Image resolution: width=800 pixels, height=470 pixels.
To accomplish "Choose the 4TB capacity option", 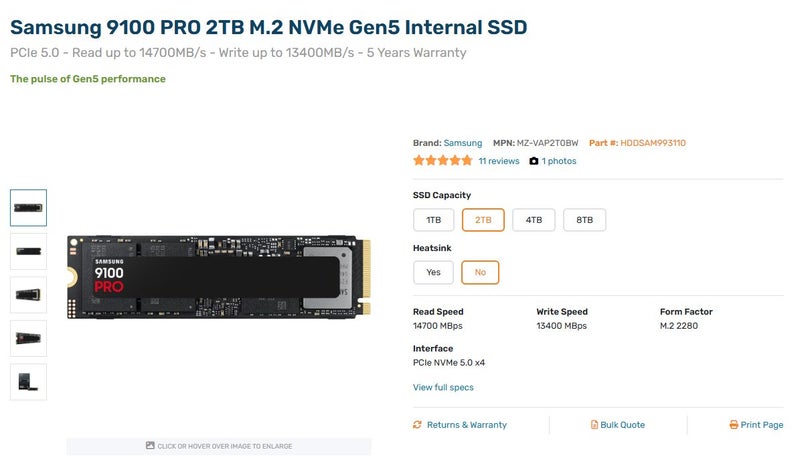I will [x=534, y=220].
